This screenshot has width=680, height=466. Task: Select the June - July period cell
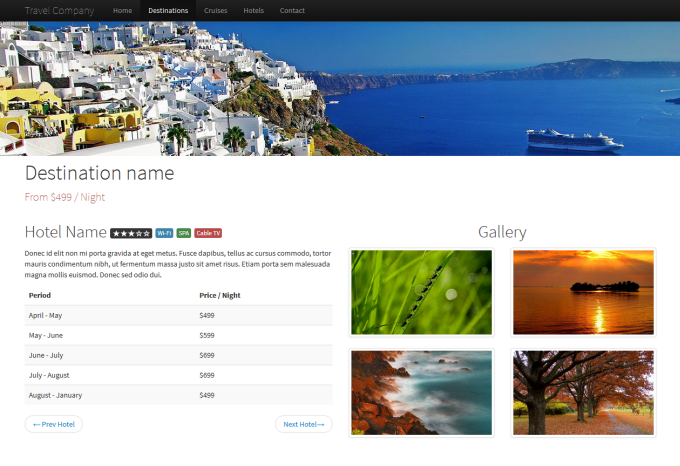pyautogui.click(x=46, y=355)
